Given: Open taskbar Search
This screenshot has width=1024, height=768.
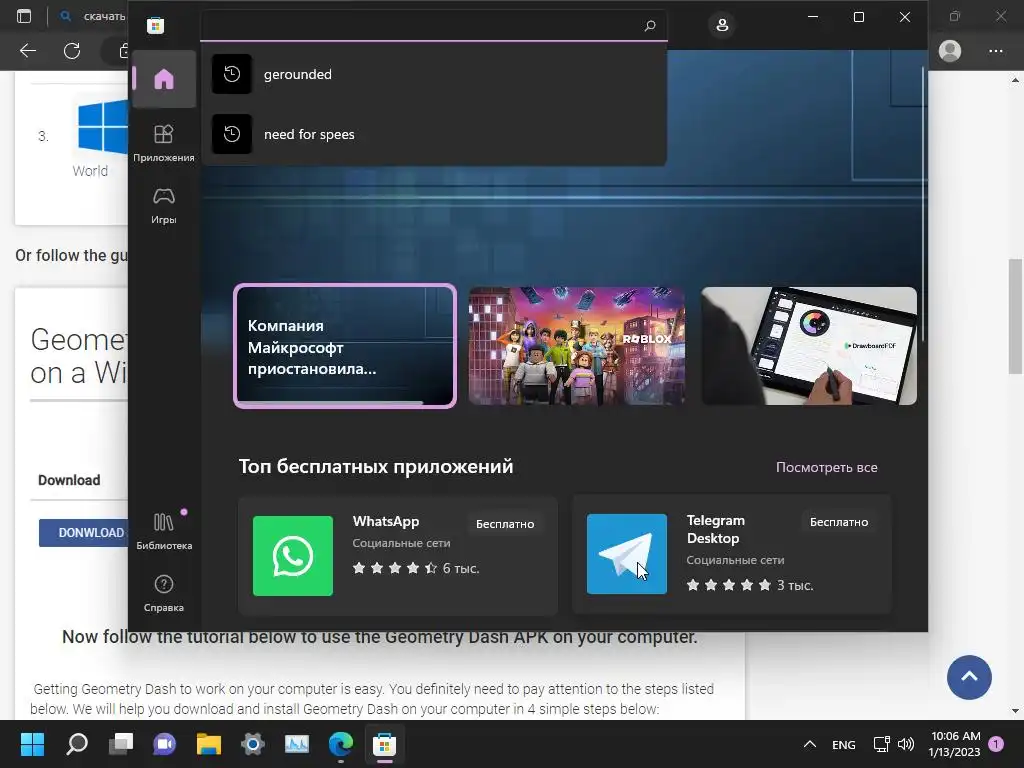Looking at the screenshot, I should point(76,744).
